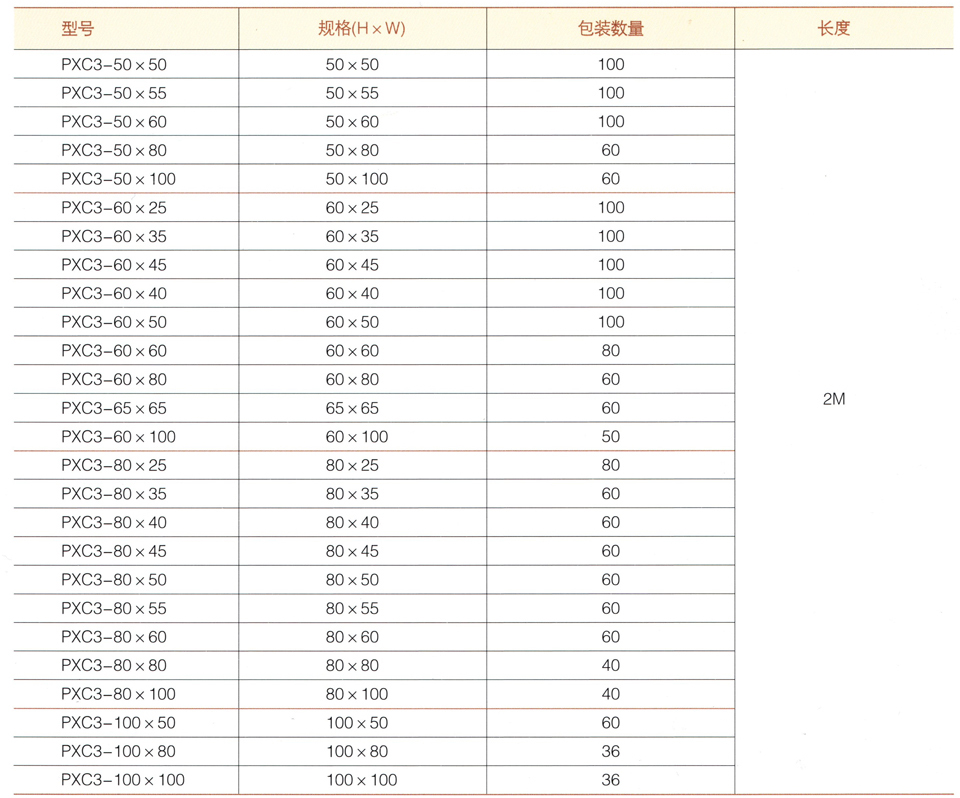Click spec cell 80×40
The height and width of the screenshot is (798, 960).
pos(352,522)
